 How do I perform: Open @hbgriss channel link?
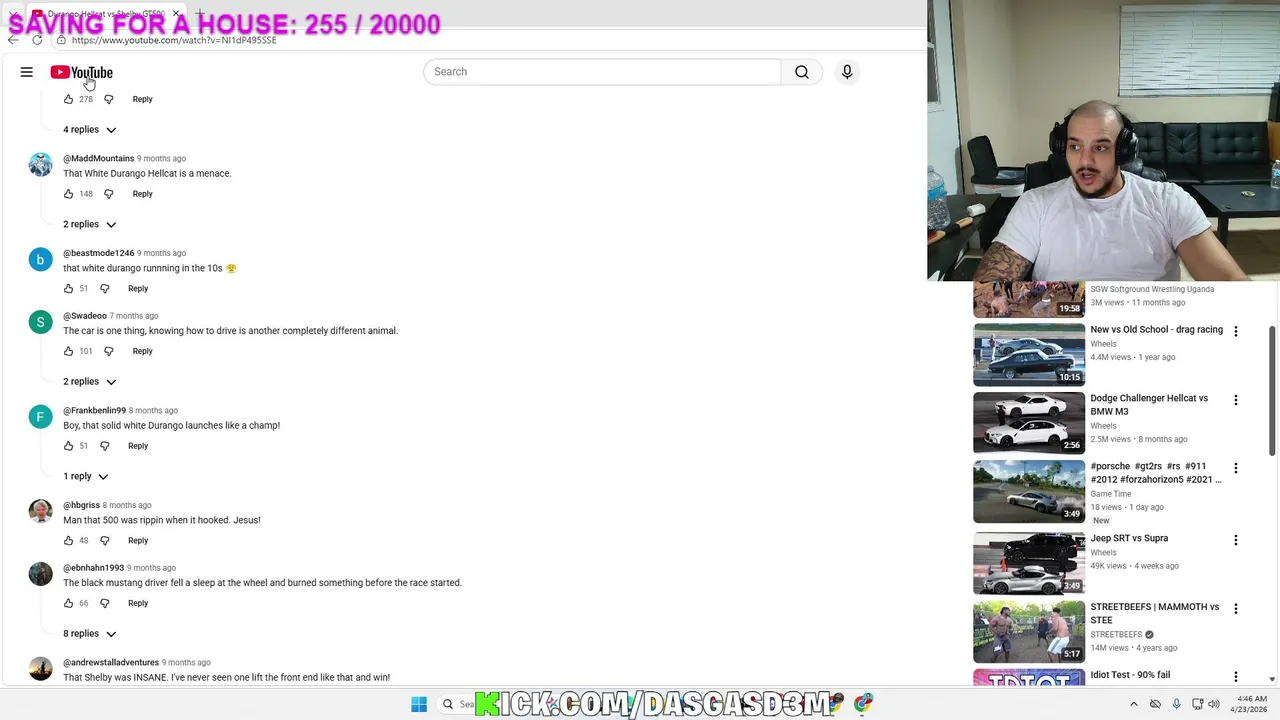click(81, 505)
